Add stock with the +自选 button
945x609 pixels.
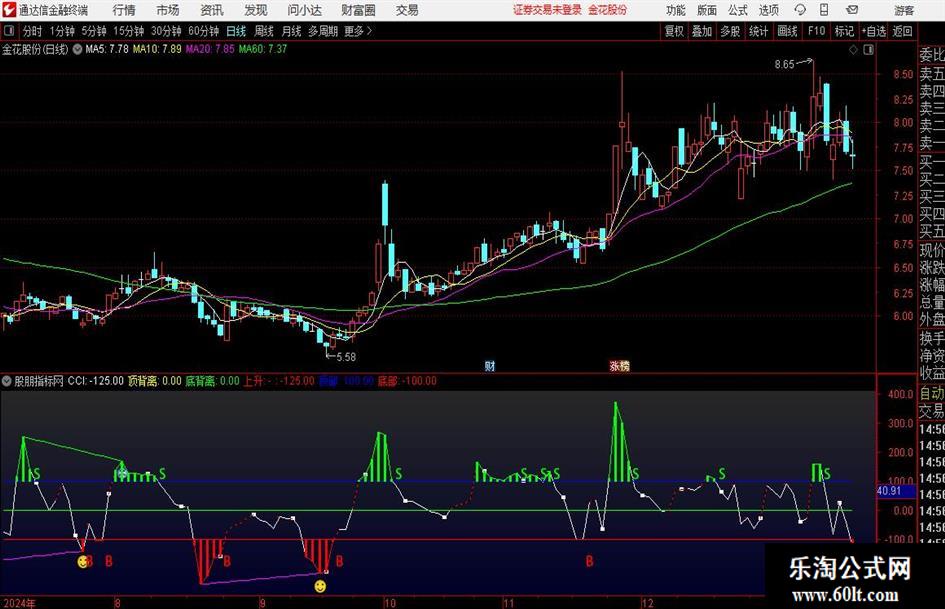873,31
